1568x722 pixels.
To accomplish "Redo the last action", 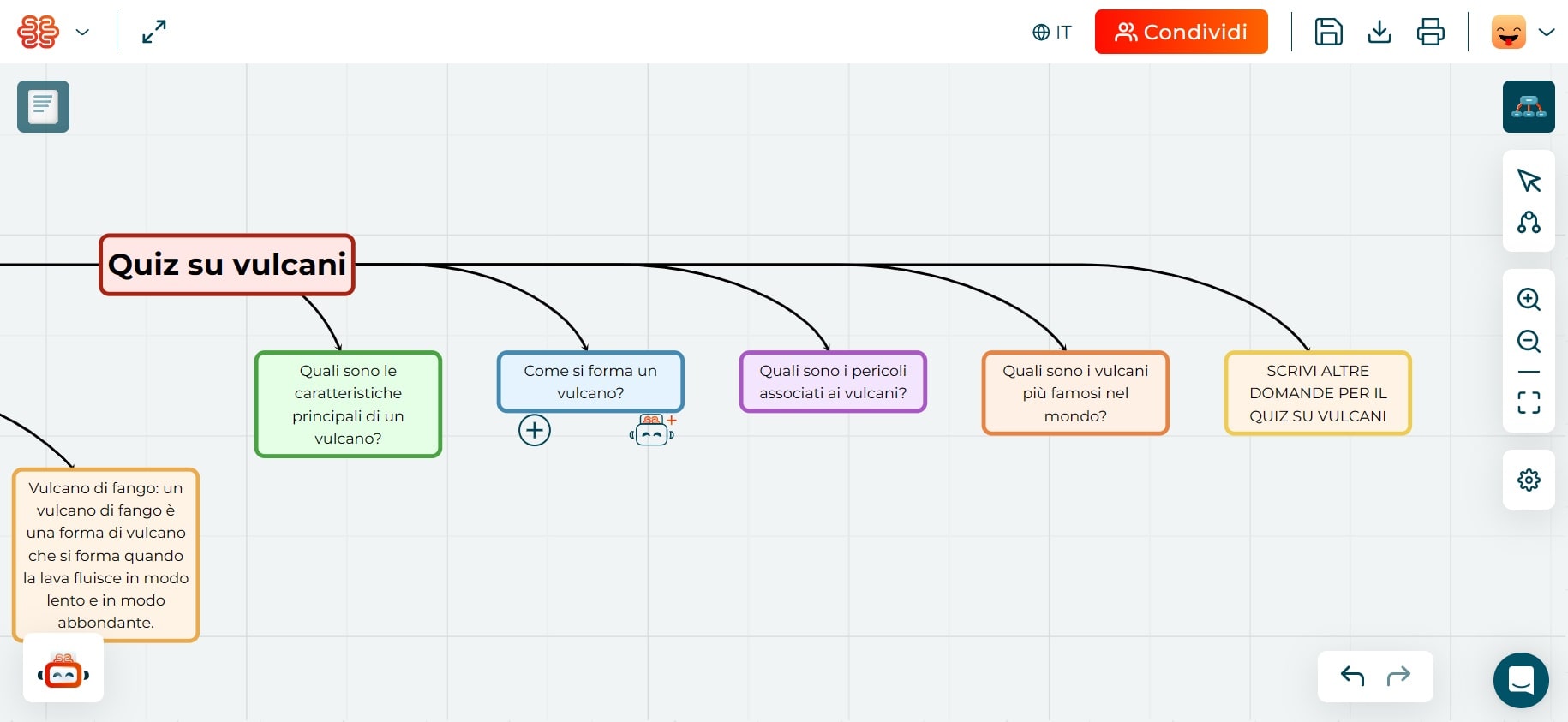I will pos(1398,676).
